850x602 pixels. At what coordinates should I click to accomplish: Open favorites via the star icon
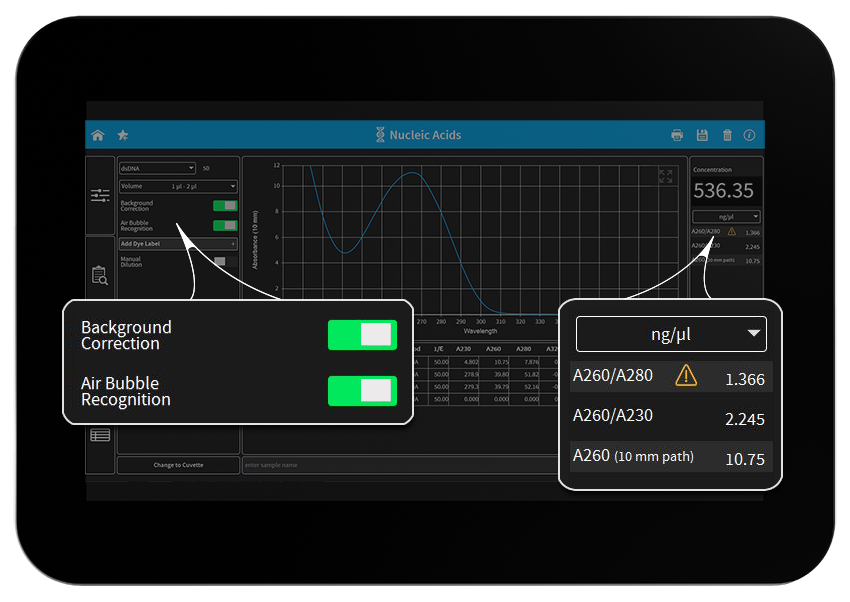(123, 135)
